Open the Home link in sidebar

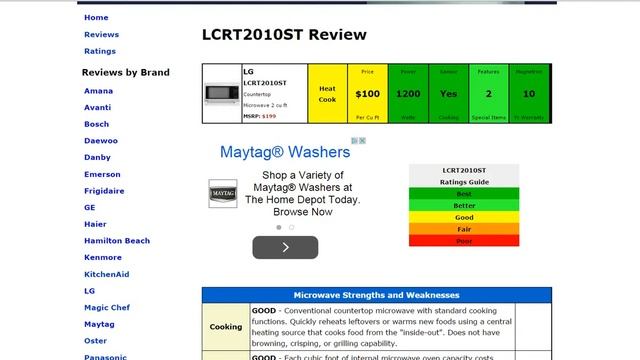[x=96, y=18]
